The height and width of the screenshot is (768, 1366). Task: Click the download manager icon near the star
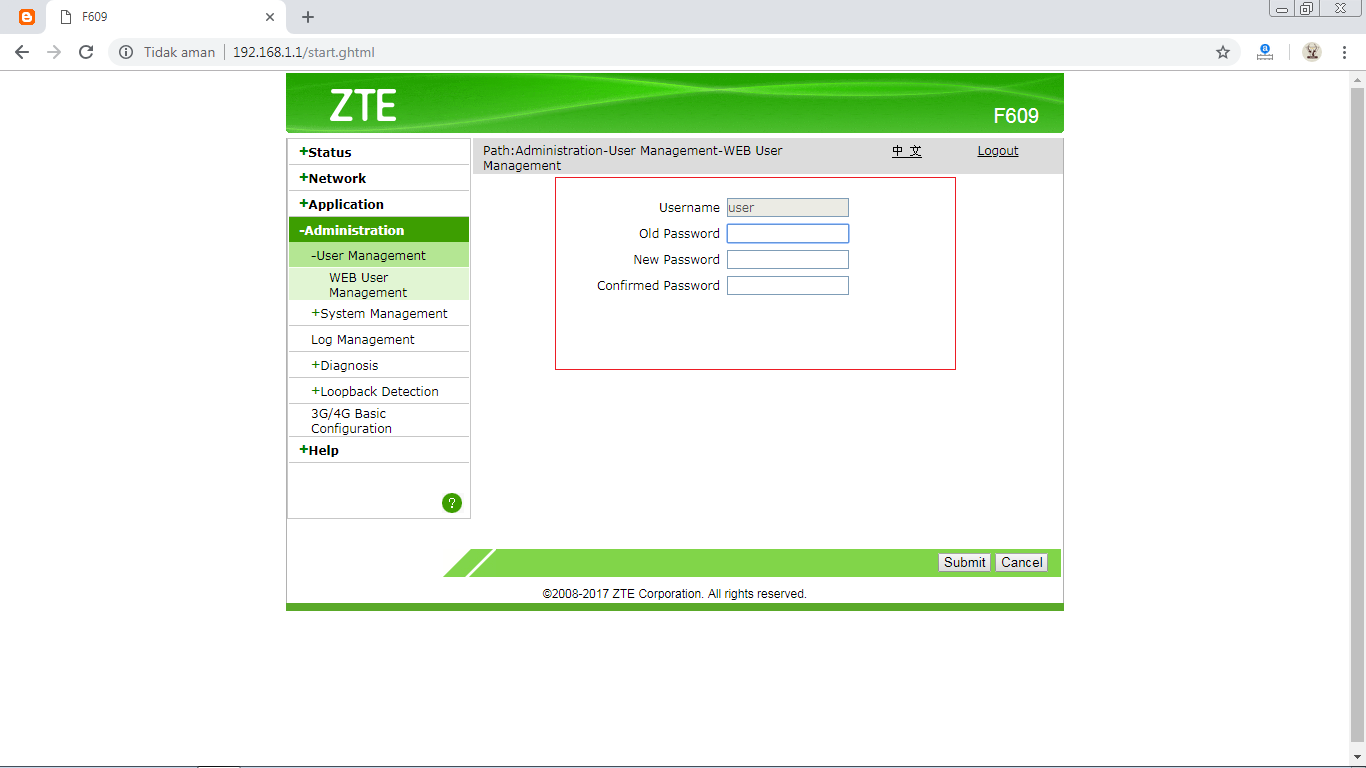click(x=1265, y=52)
